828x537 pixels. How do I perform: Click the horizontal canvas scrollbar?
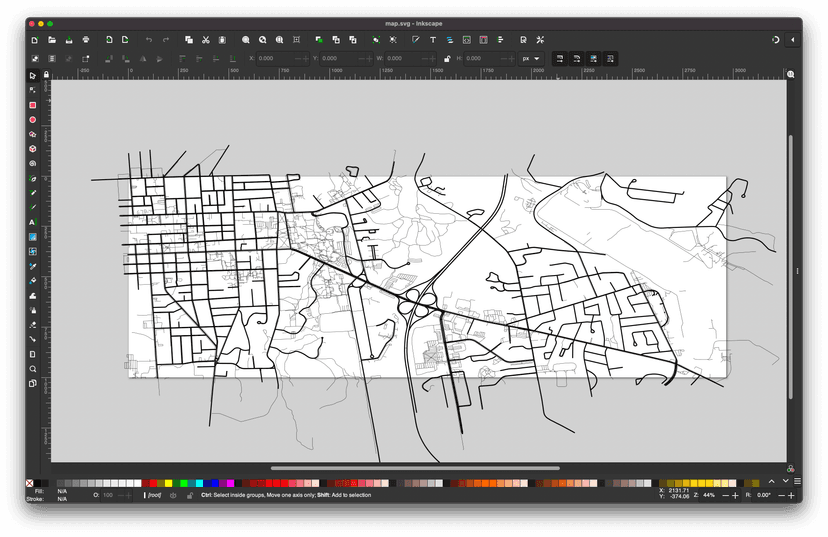point(415,467)
